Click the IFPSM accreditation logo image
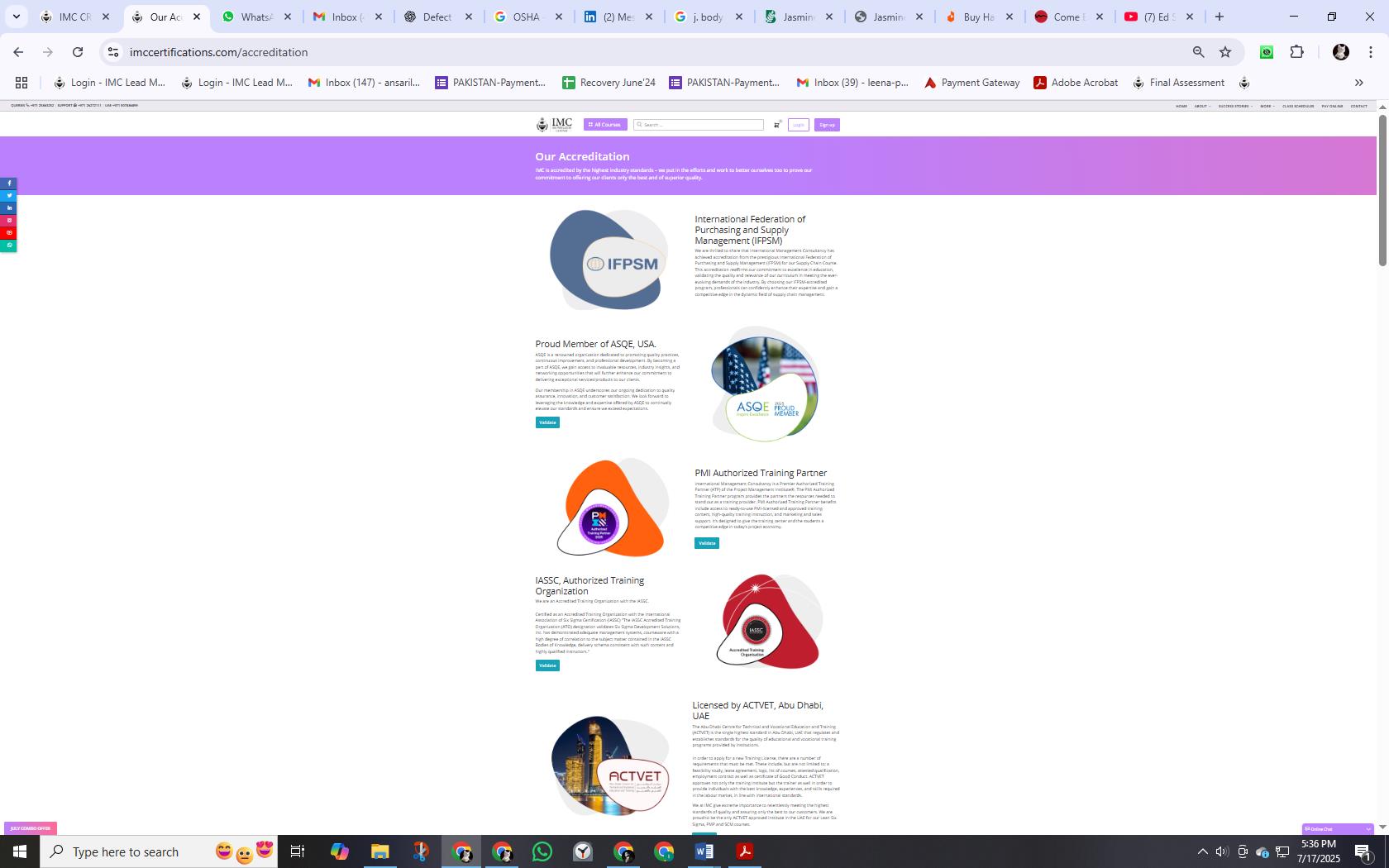The image size is (1389, 868). click(x=609, y=260)
